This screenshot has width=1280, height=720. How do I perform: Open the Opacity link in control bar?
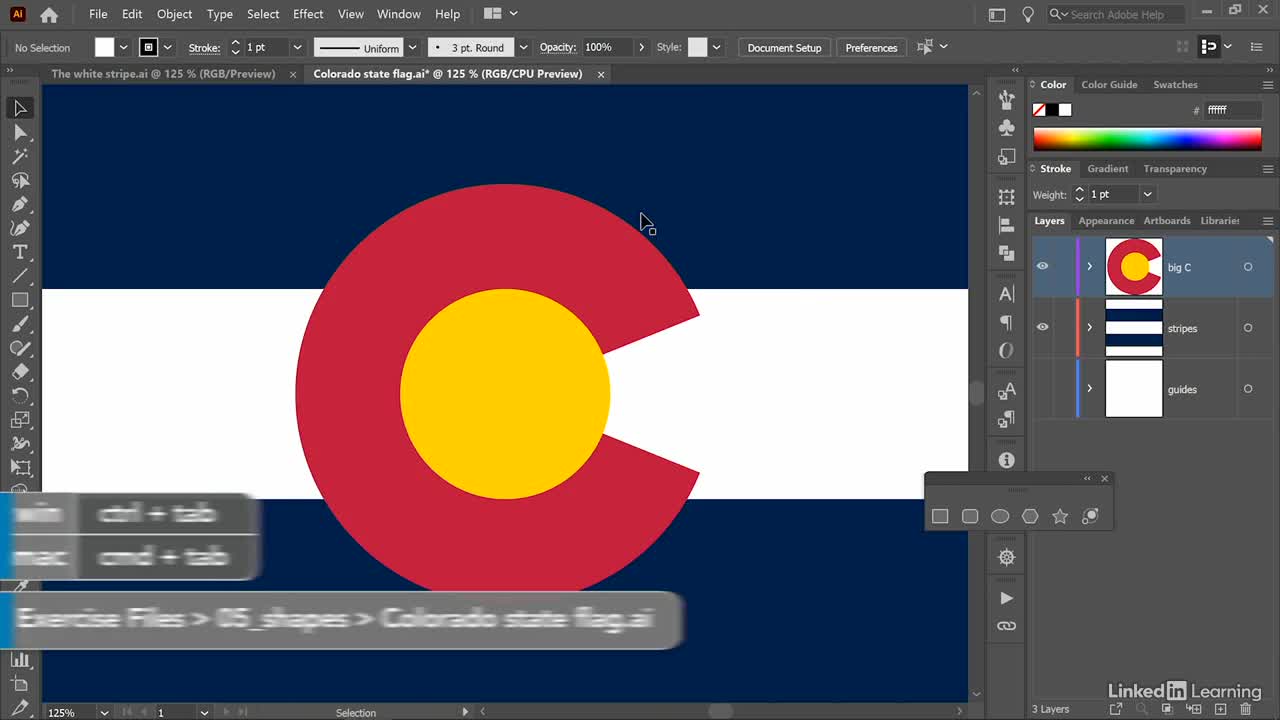[x=558, y=48]
